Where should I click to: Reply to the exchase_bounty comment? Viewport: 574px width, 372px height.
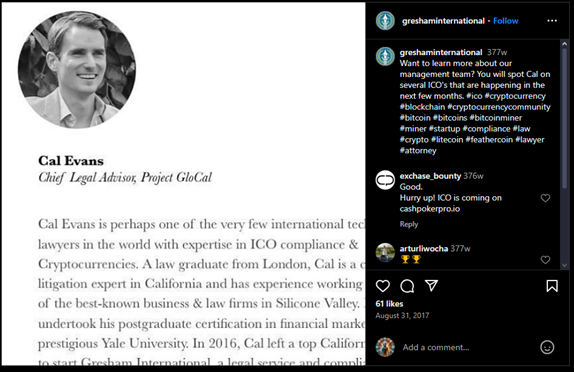pyautogui.click(x=409, y=224)
